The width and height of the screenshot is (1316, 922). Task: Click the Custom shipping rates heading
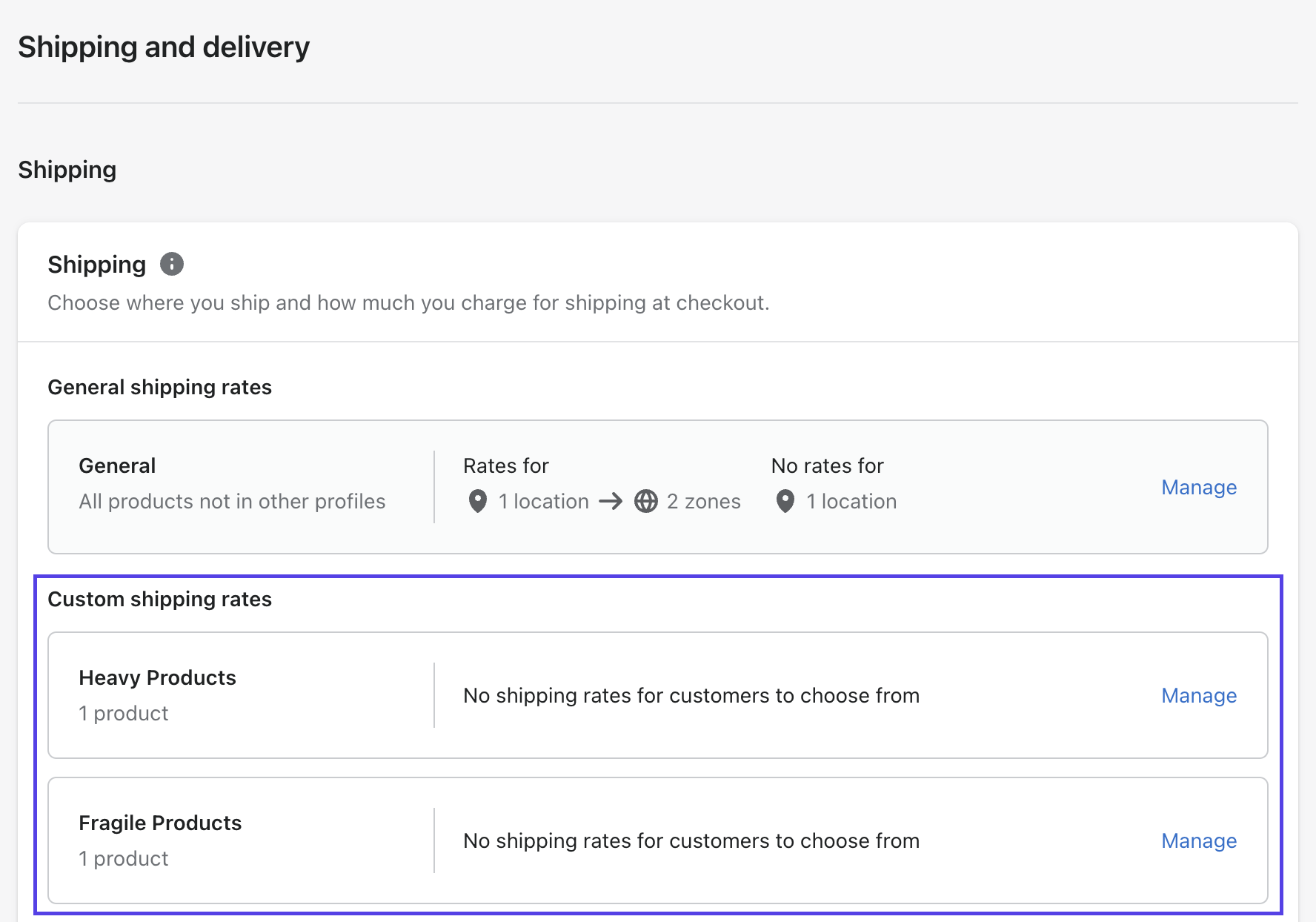(159, 599)
